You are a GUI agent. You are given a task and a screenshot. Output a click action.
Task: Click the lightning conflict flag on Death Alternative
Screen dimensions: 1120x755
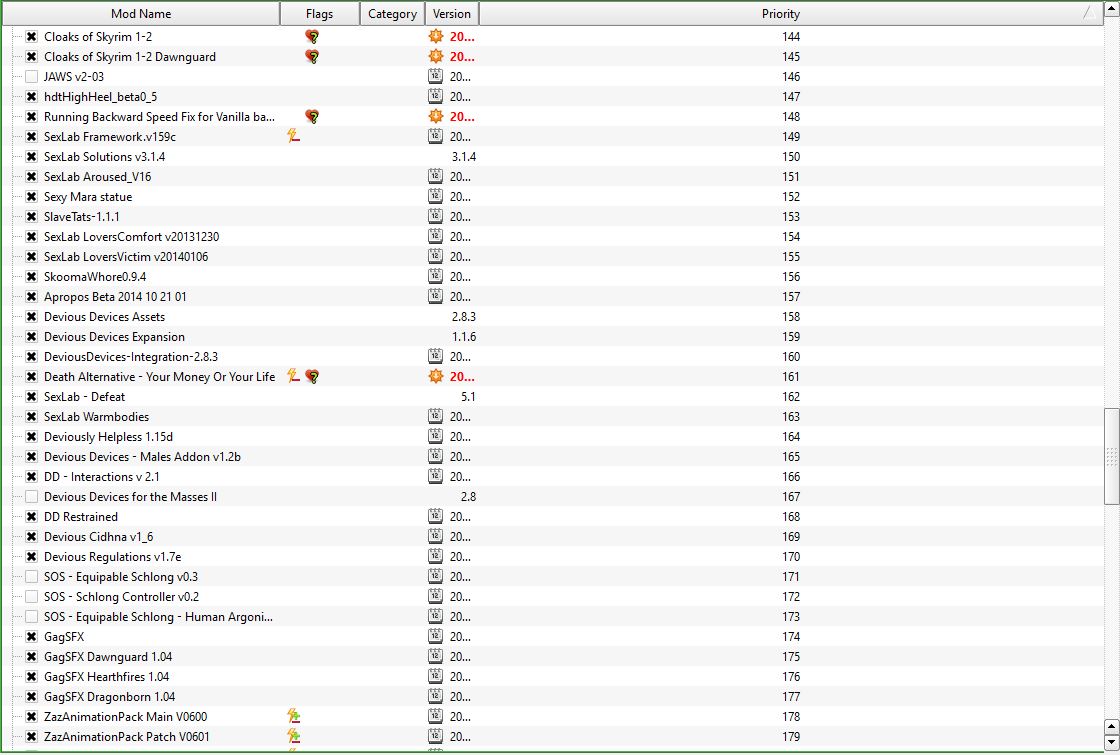pyautogui.click(x=294, y=377)
